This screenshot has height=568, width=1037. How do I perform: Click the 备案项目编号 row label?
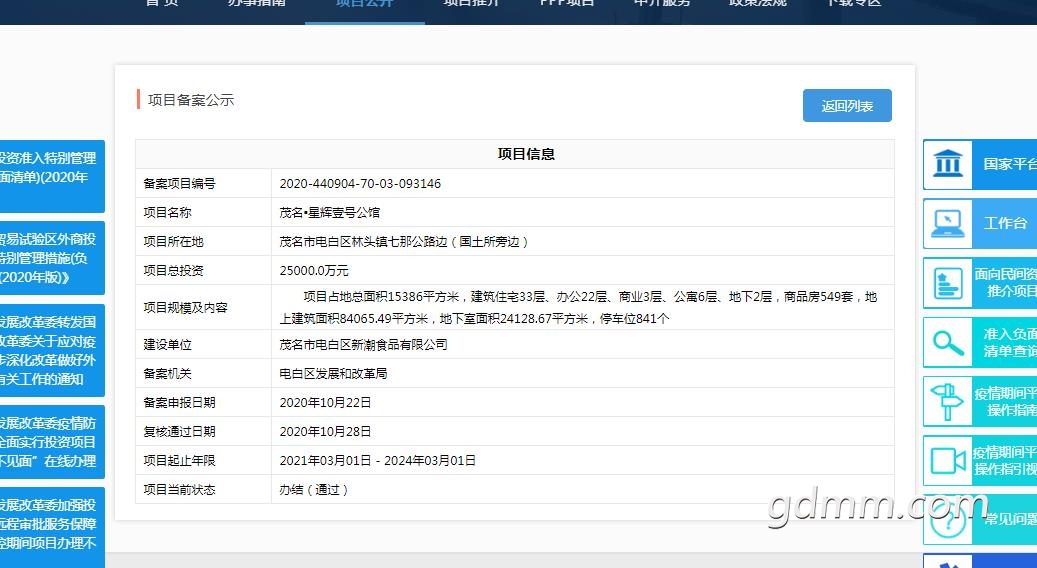(x=179, y=184)
